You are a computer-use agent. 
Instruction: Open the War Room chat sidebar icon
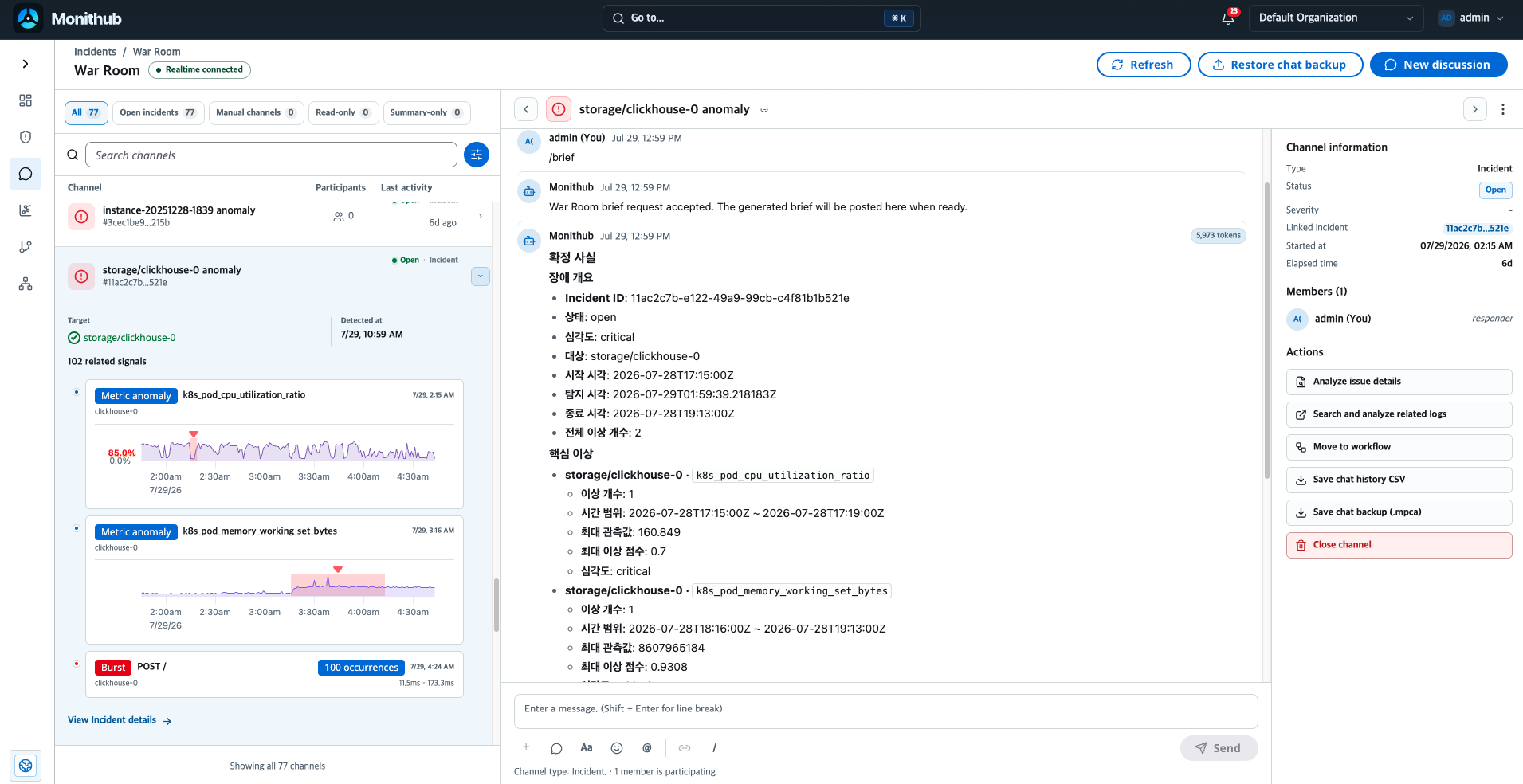tap(26, 174)
